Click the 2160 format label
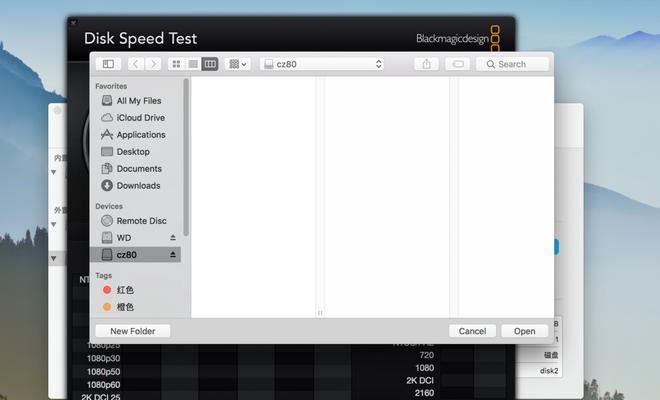Image resolution: width=660 pixels, height=400 pixels. click(424, 393)
